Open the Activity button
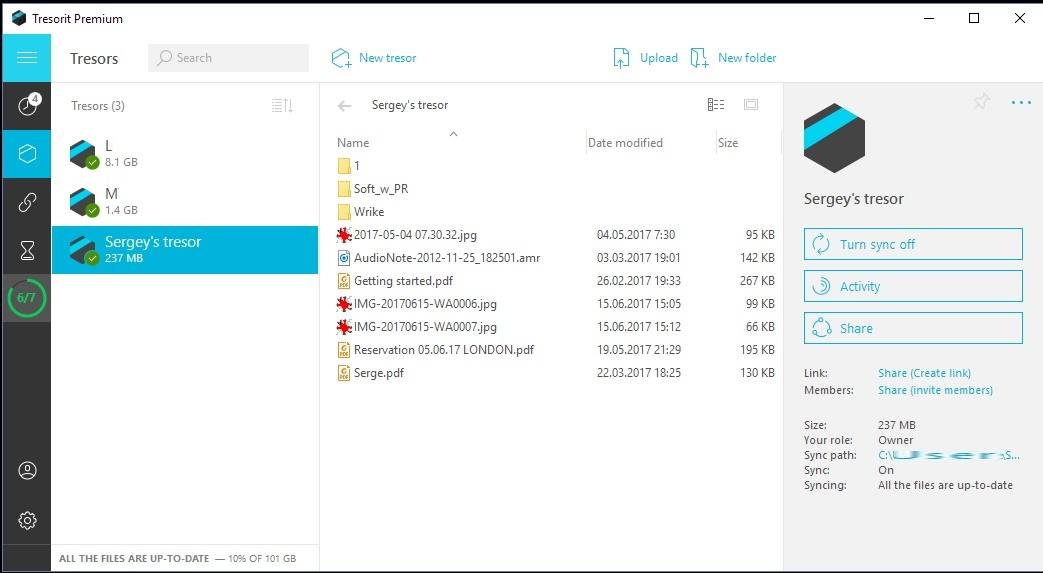The image size is (1043, 573). 913,286
